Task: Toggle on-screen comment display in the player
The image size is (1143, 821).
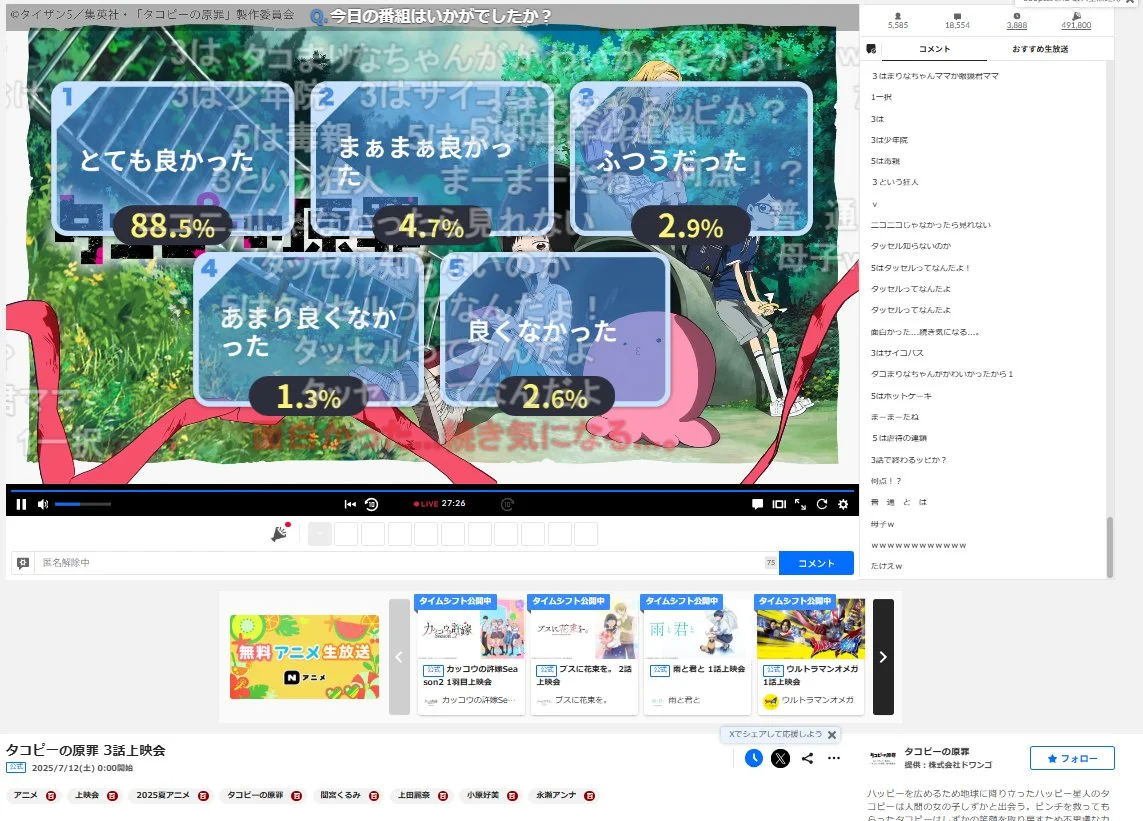Action: pos(757,504)
